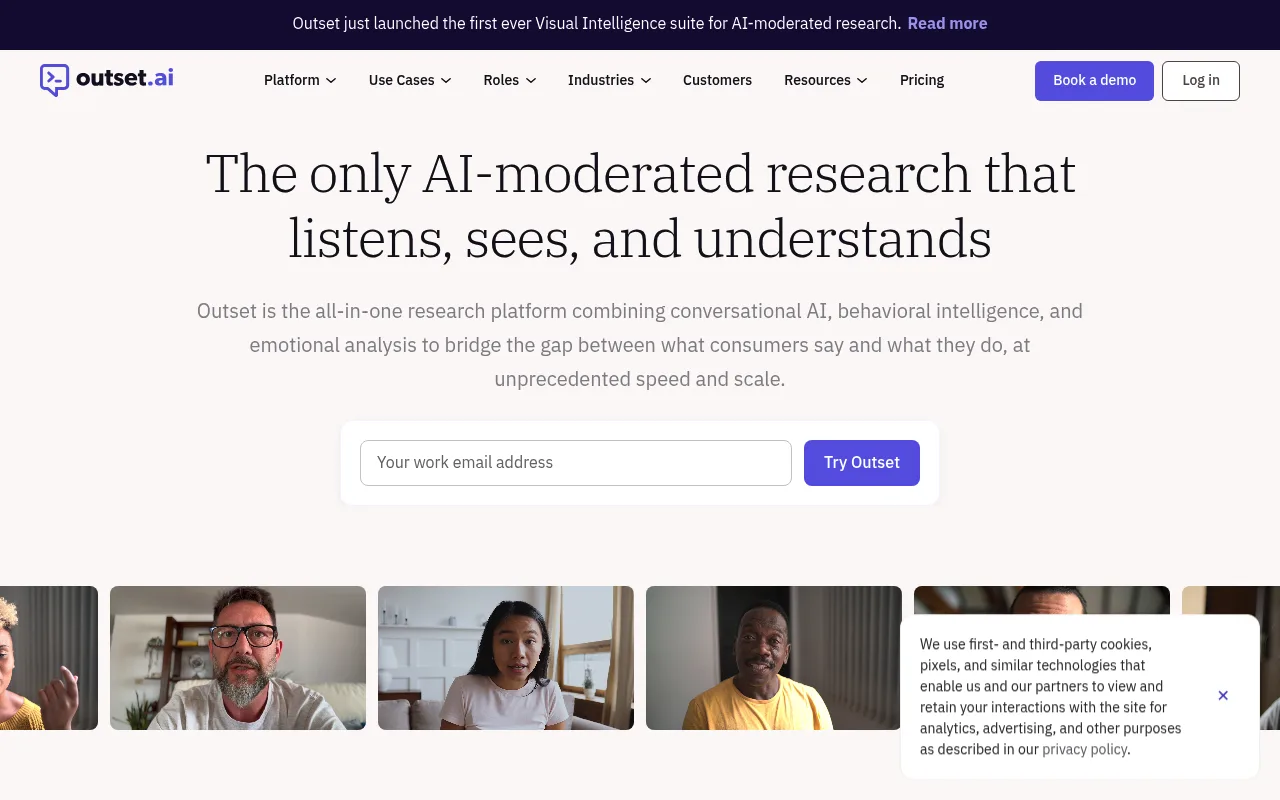The image size is (1280, 800).
Task: Click the Log in button
Action: pos(1201,81)
